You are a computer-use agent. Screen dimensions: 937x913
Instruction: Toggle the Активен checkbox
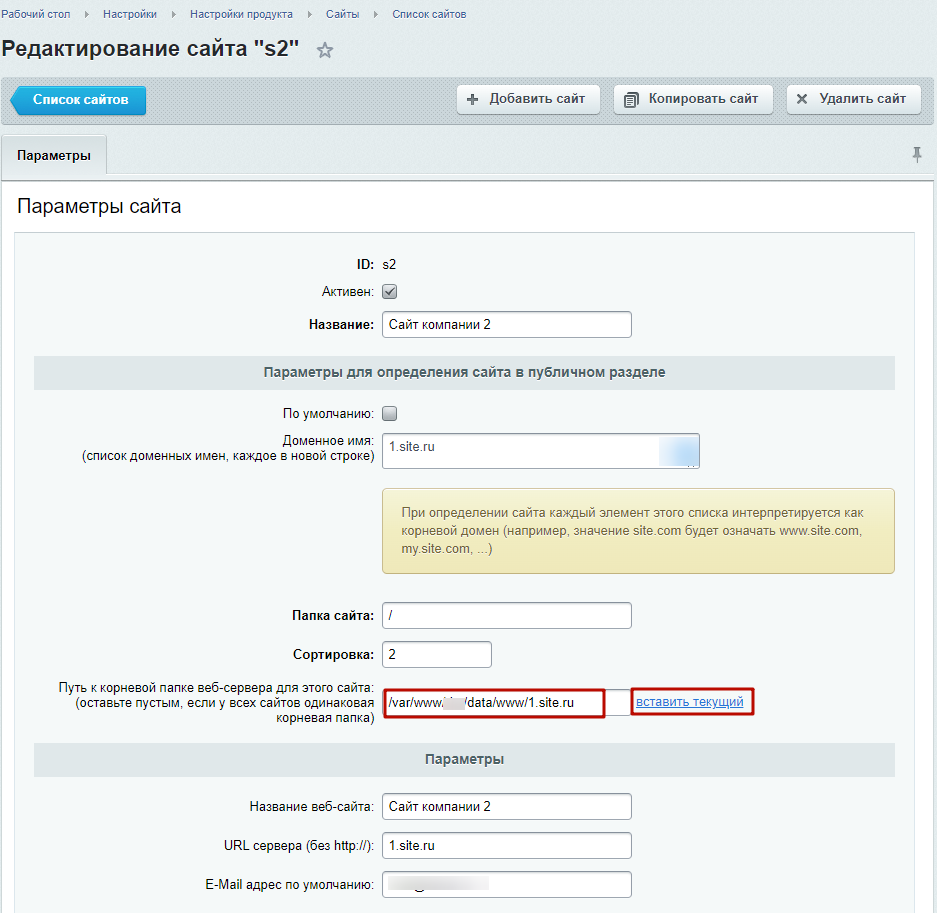tap(390, 291)
